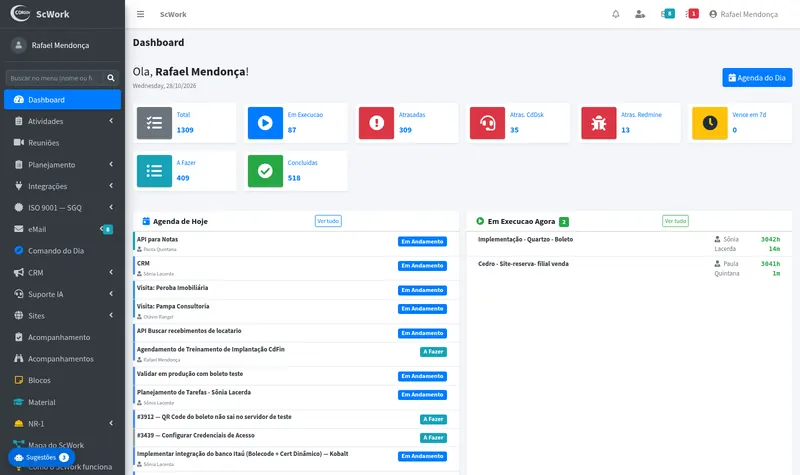Click the Agenda de Hoje calendar icon
Image resolution: width=800 pixels, height=475 pixels.
point(146,221)
